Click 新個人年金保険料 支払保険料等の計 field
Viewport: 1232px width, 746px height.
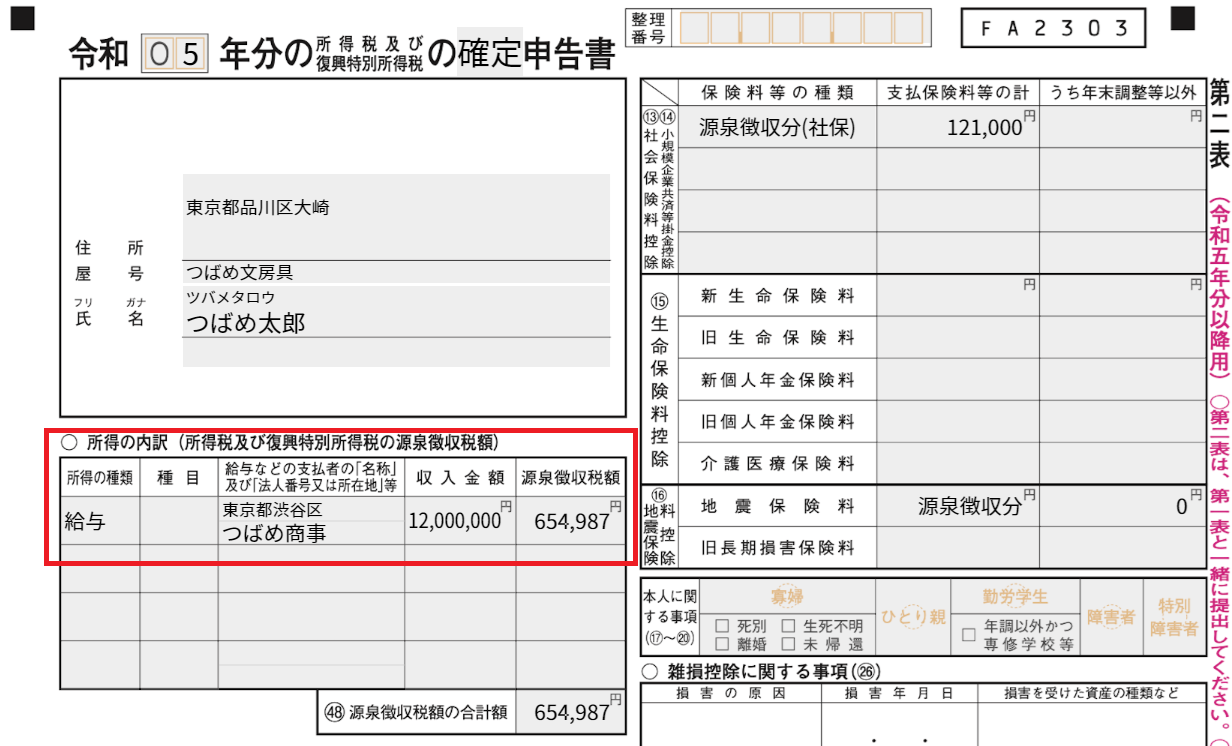point(958,380)
